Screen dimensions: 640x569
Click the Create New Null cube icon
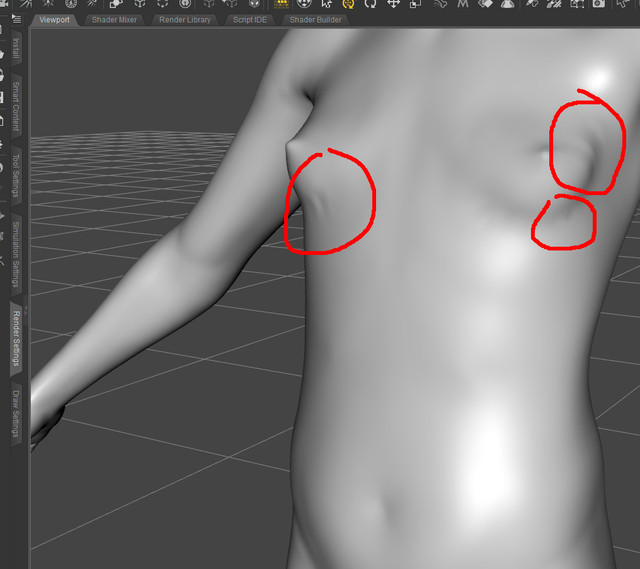pos(140,4)
